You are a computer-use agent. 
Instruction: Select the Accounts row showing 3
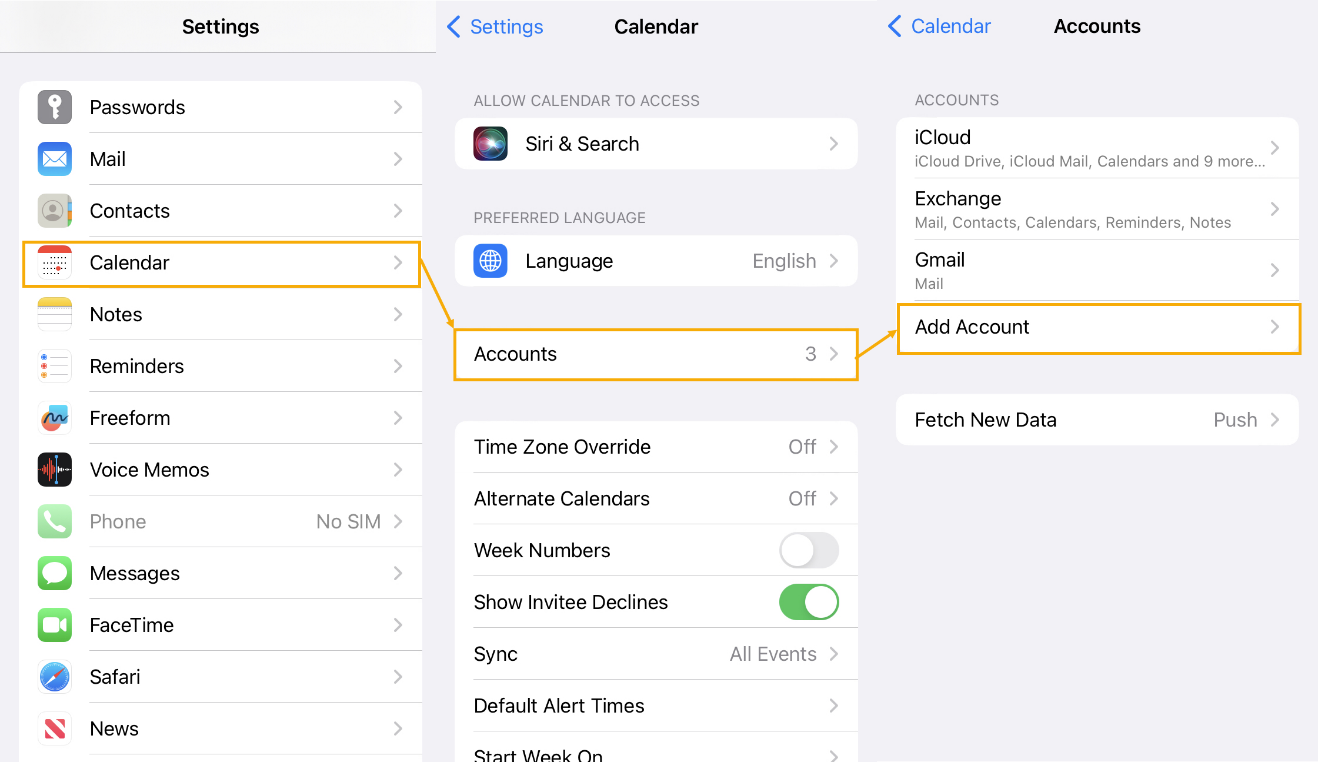click(656, 354)
